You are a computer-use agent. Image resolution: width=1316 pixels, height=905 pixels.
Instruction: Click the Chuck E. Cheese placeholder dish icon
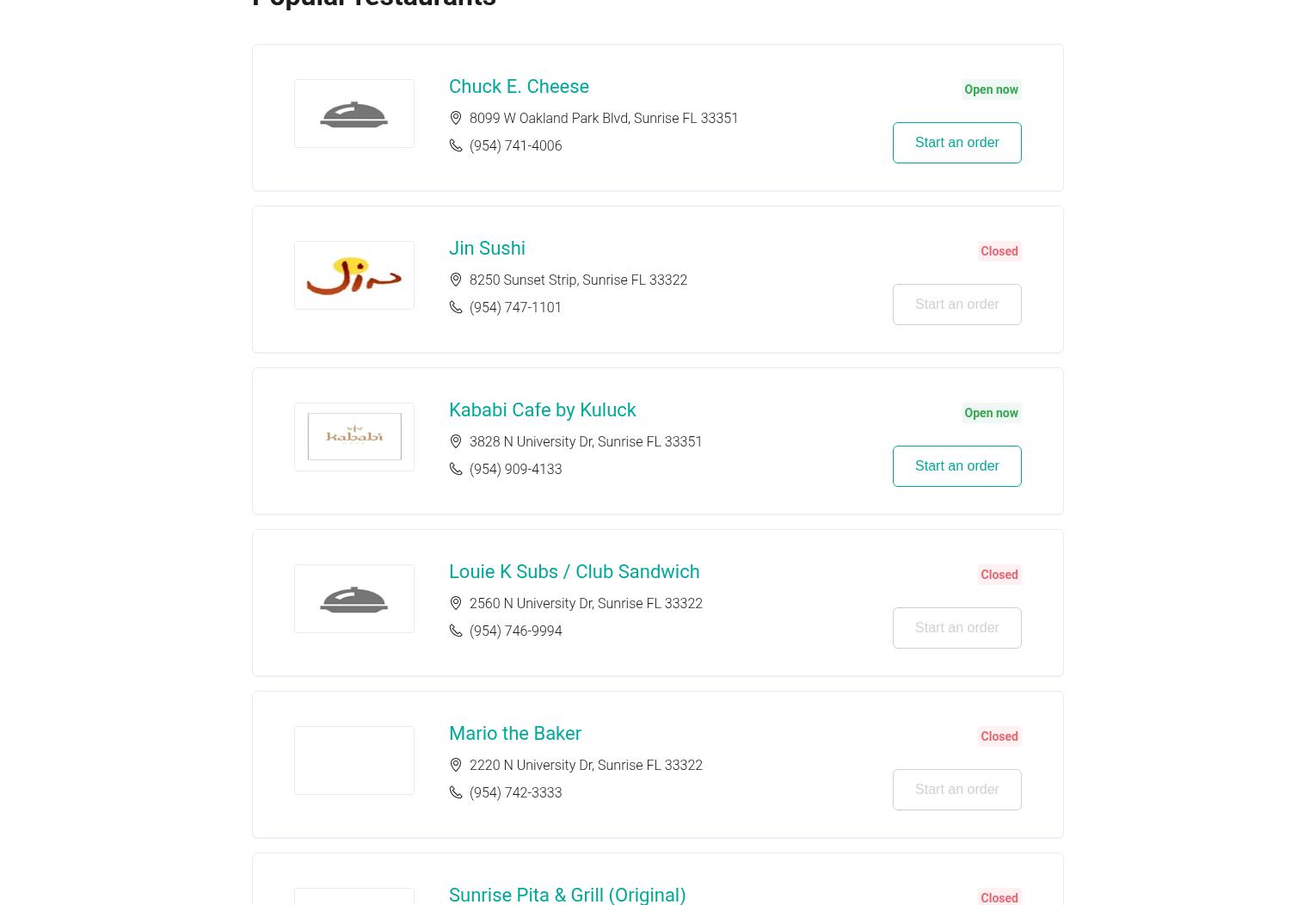(354, 114)
